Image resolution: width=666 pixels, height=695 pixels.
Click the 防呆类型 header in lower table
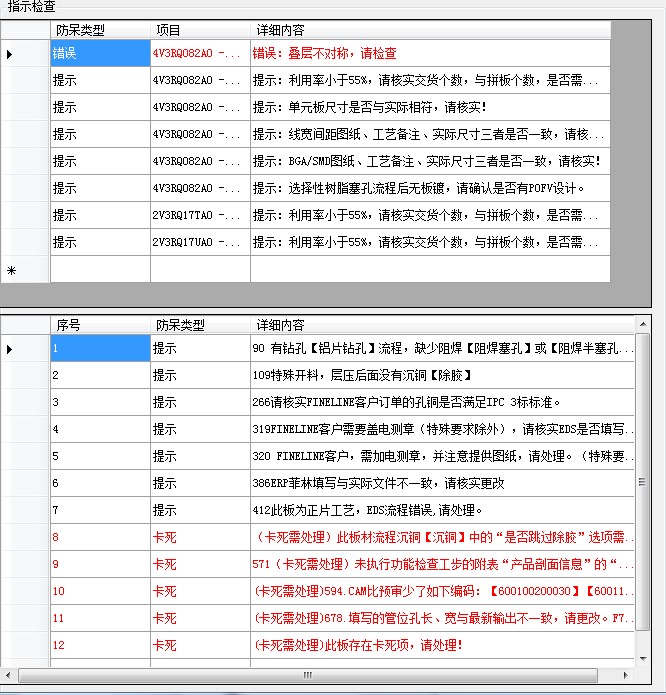[x=200, y=325]
